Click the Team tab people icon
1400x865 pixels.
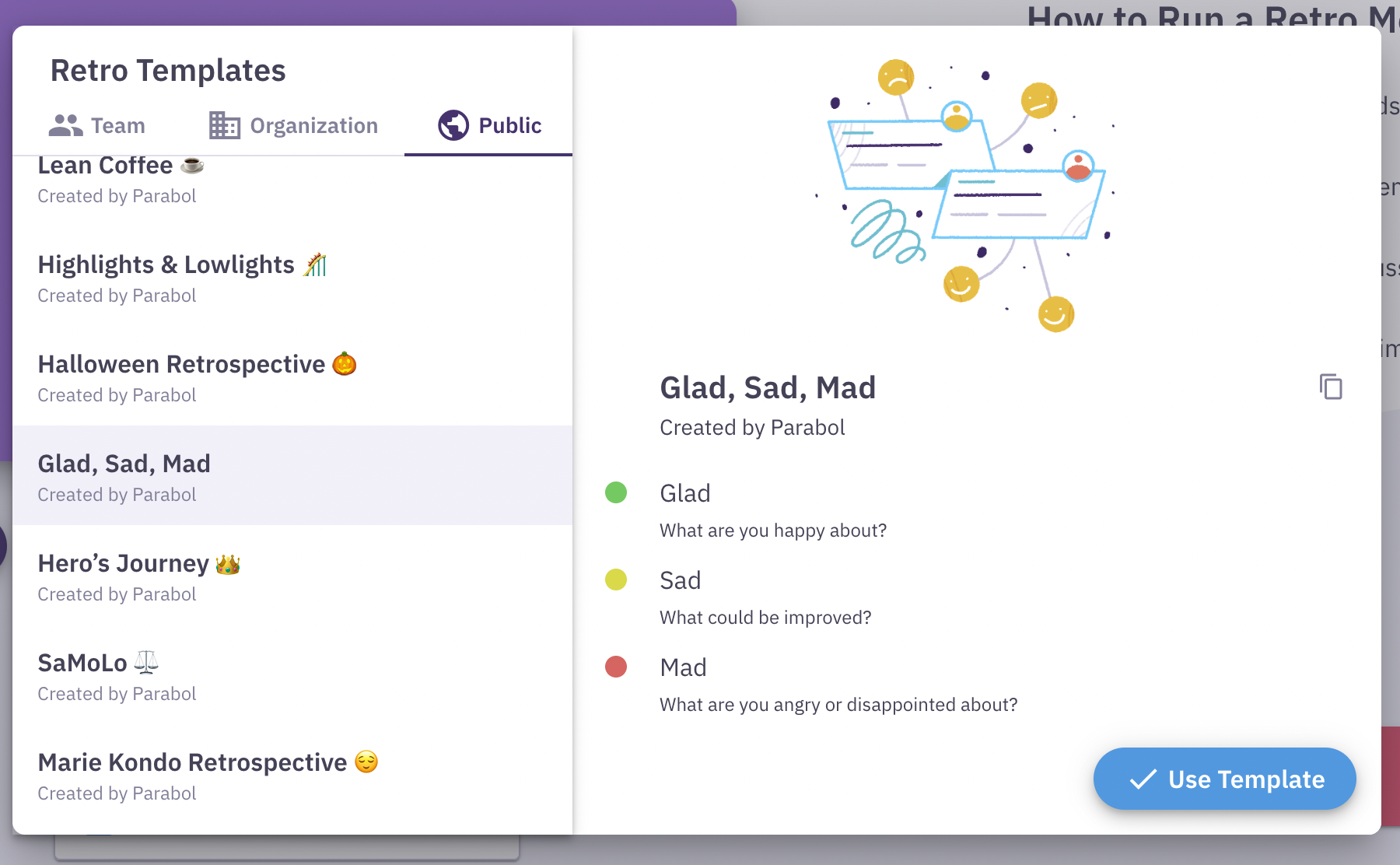[67, 124]
